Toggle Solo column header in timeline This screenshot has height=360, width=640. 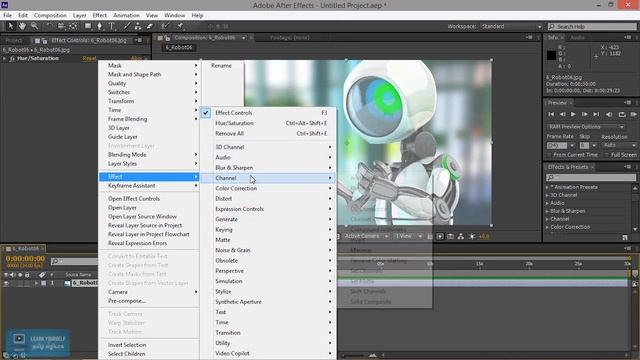coord(20,275)
